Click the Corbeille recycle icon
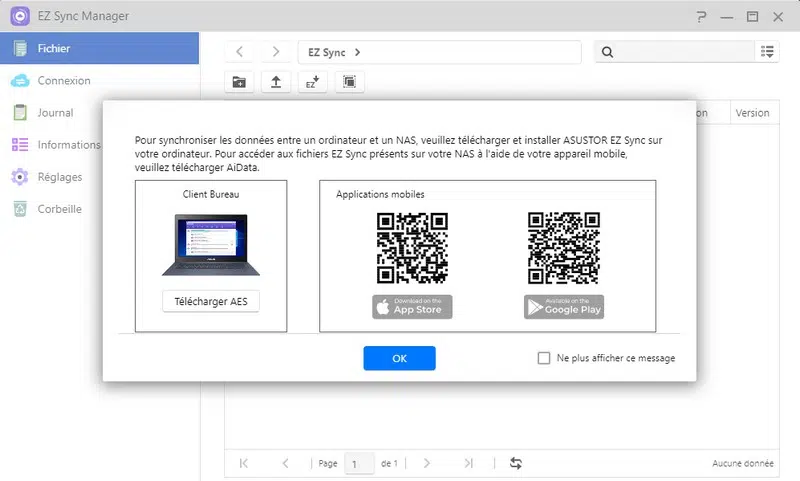Screen dimensions: 800x481 [20, 209]
